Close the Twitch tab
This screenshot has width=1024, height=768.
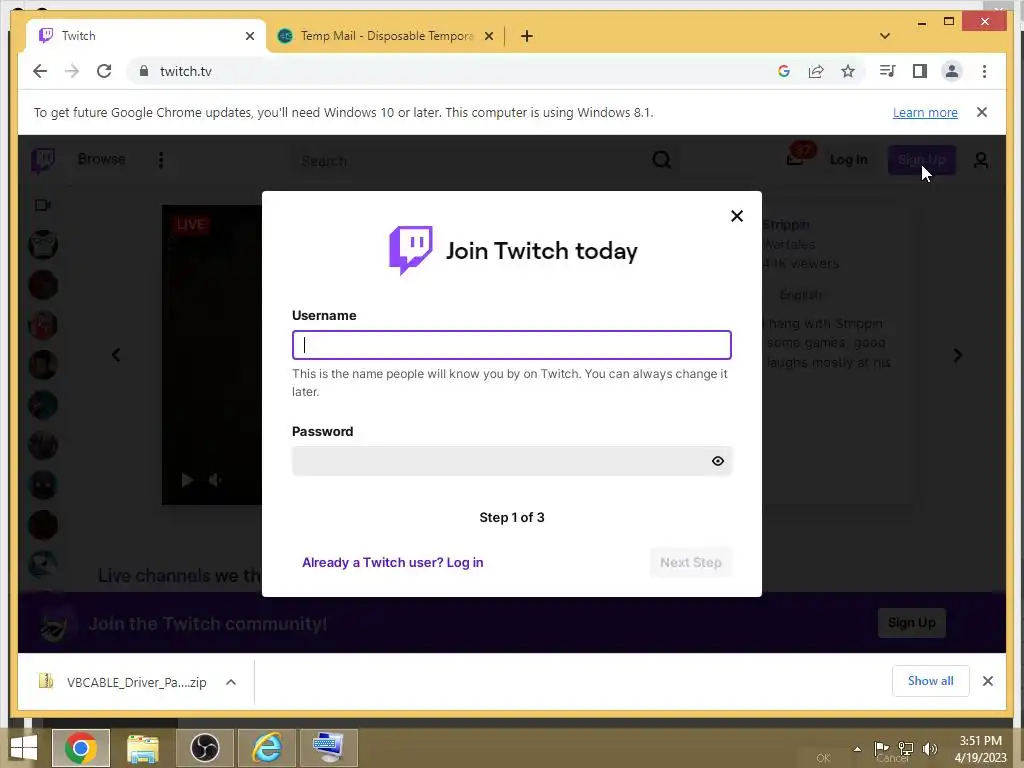[x=249, y=36]
